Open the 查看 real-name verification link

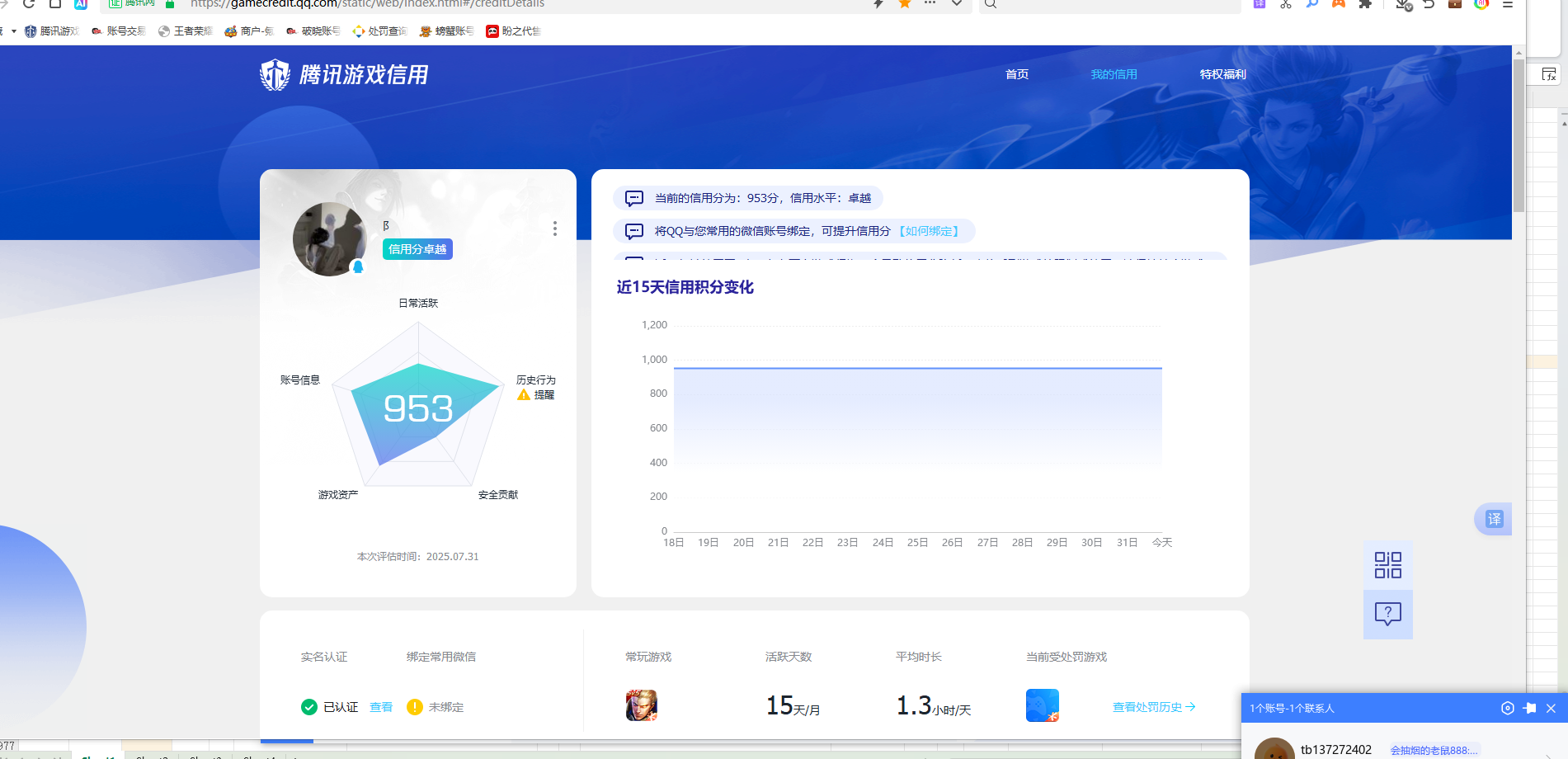[x=381, y=707]
